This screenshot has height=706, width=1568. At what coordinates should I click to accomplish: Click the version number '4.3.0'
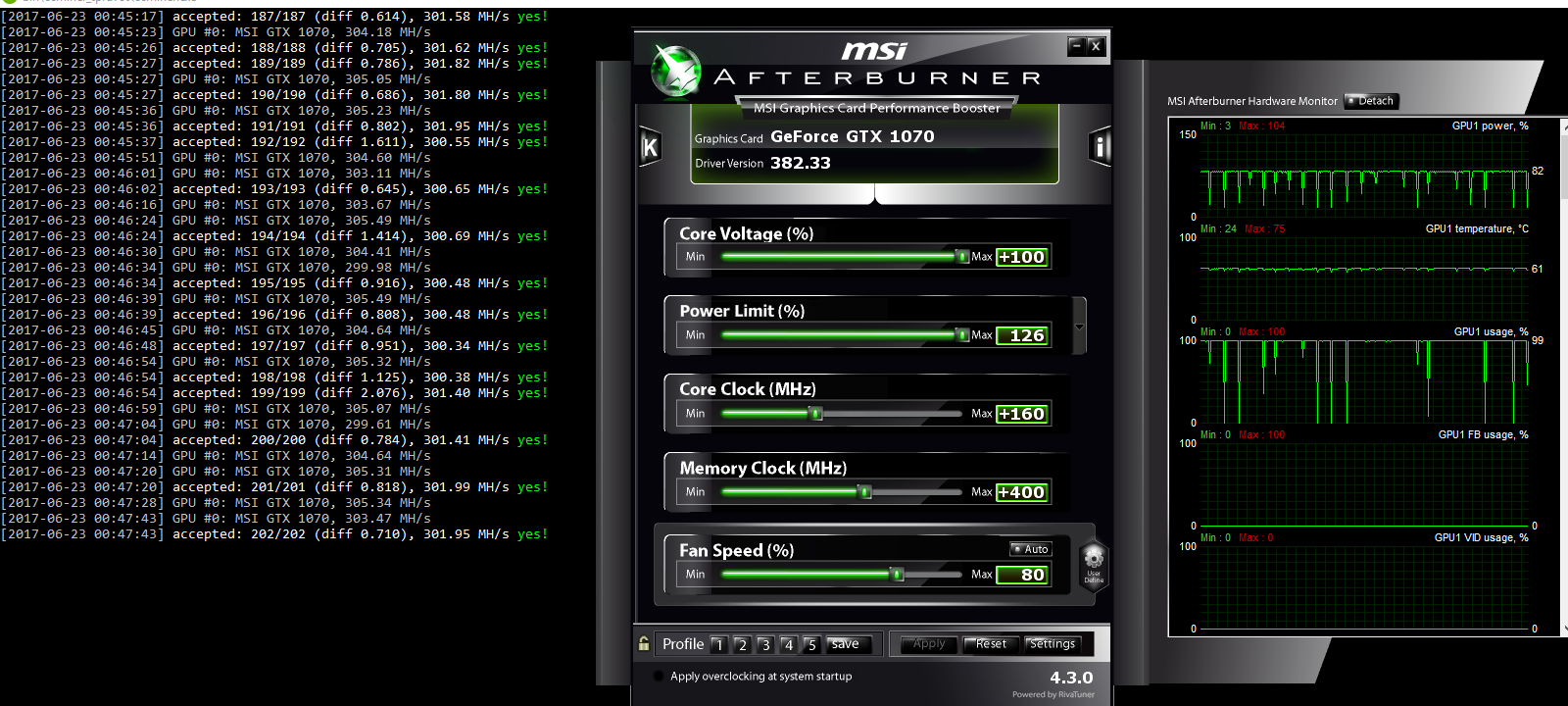[1071, 678]
